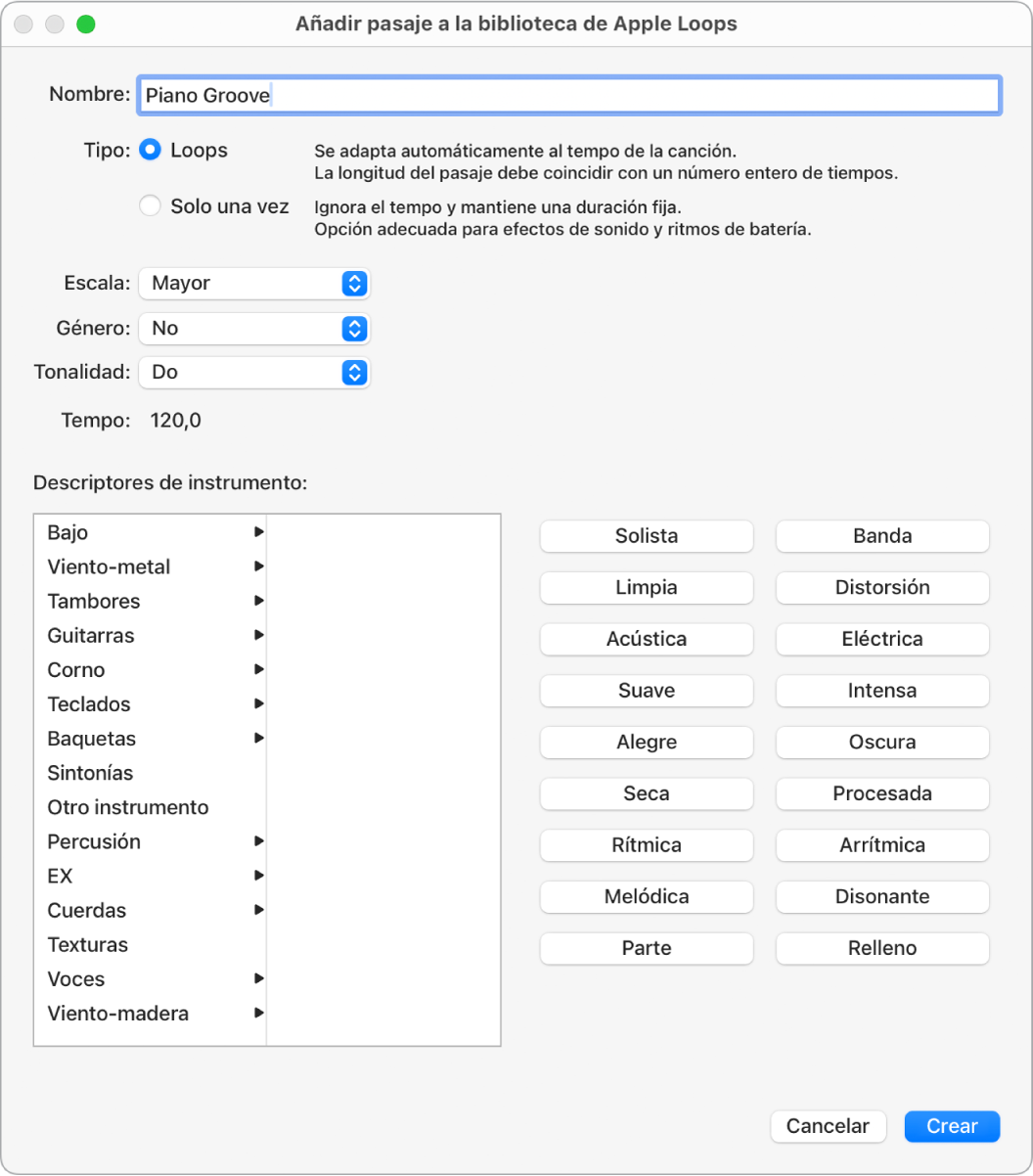
Task: Open the Género dropdown showing No
Action: coord(254,329)
